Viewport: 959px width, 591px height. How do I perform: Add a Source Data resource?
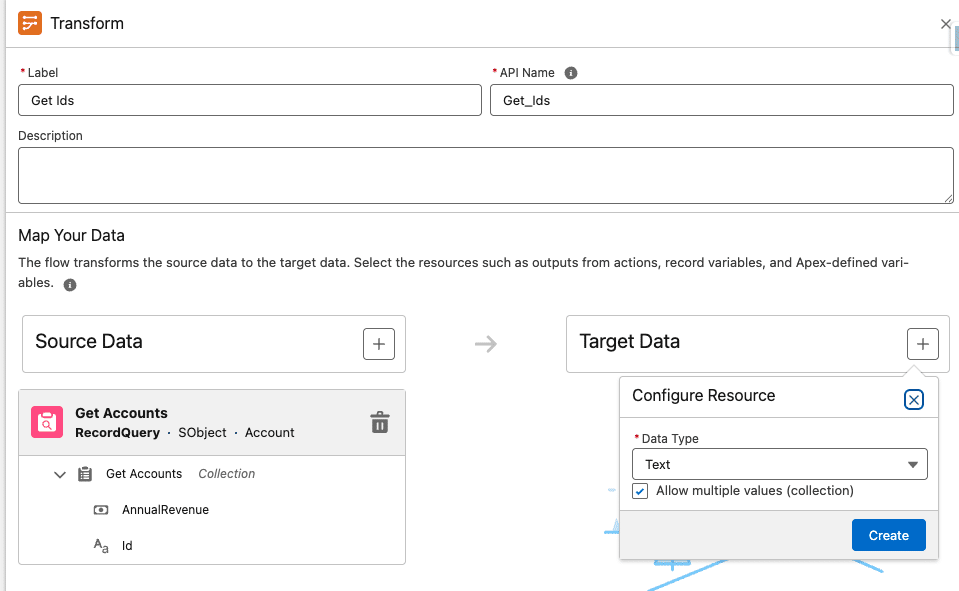pyautogui.click(x=378, y=344)
